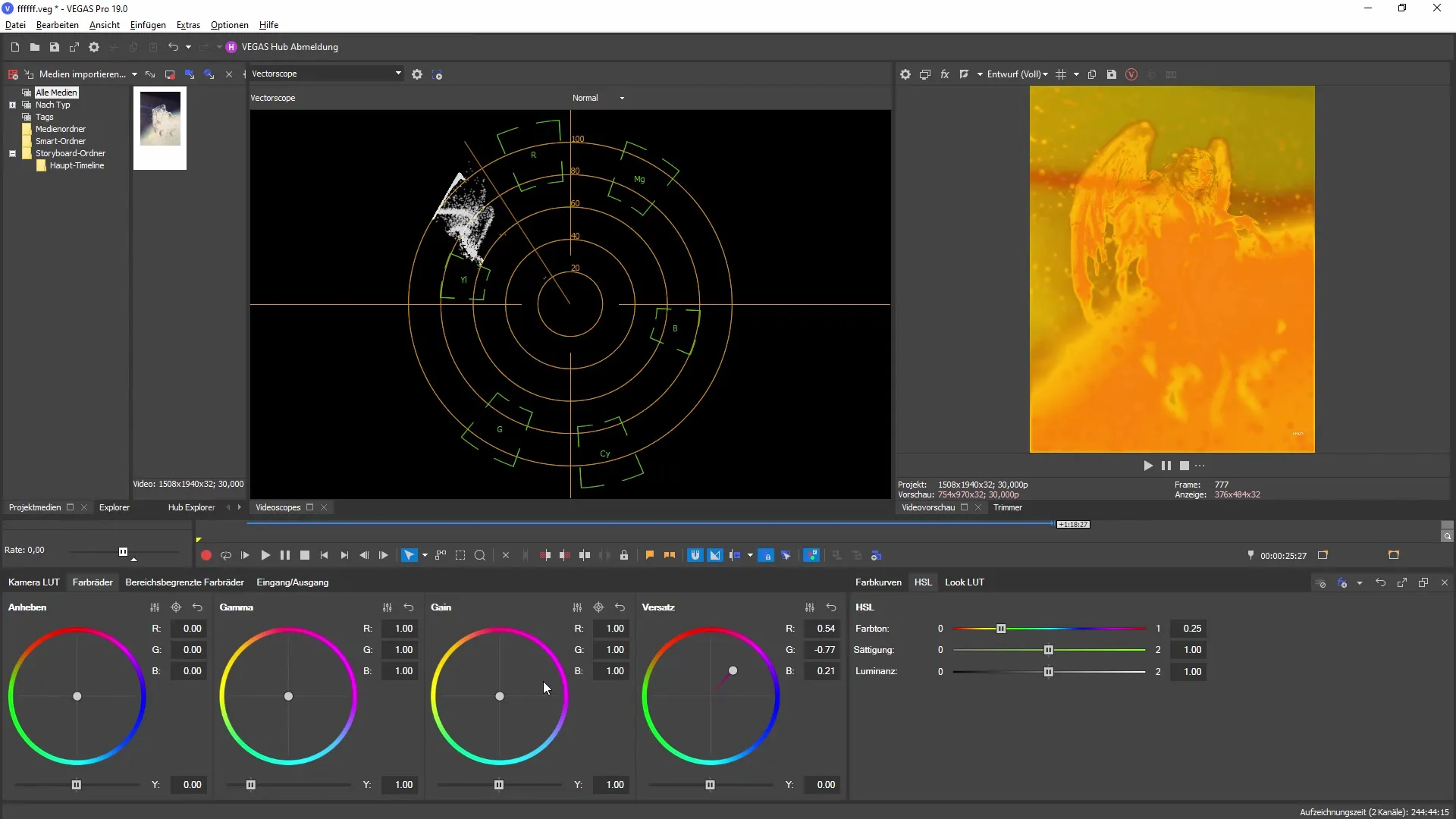Toggle the lock event icon

pyautogui.click(x=624, y=555)
